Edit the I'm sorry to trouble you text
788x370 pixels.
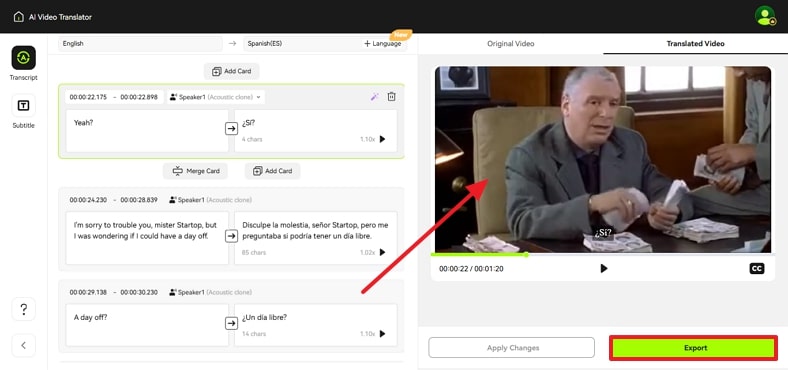(x=147, y=238)
